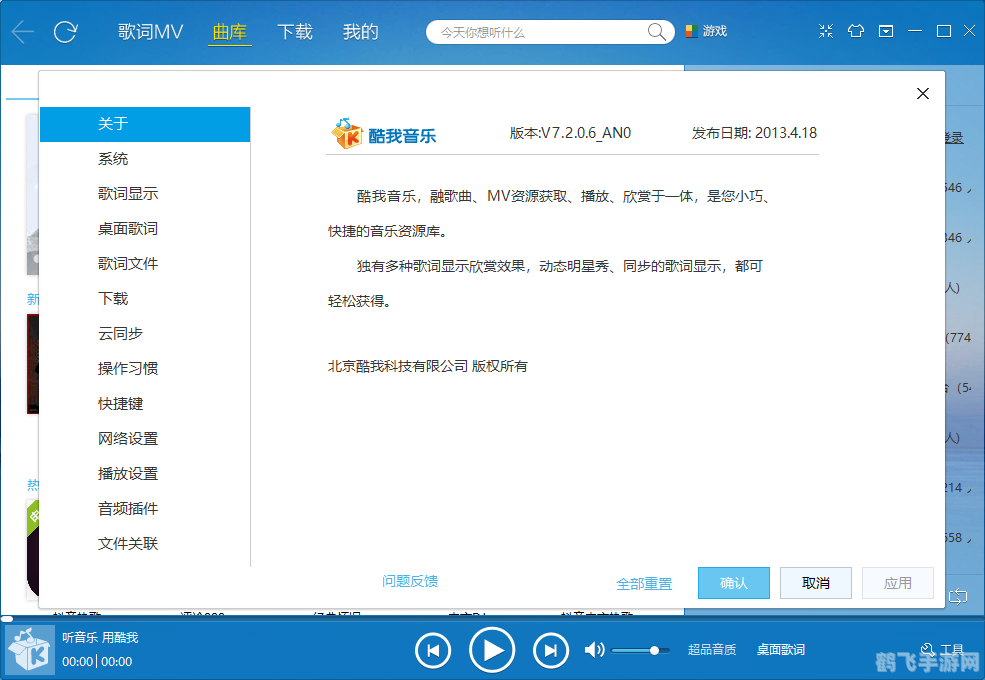Switch to the 下载 tab in top menu
This screenshot has height=680, width=985.
pyautogui.click(x=294, y=31)
